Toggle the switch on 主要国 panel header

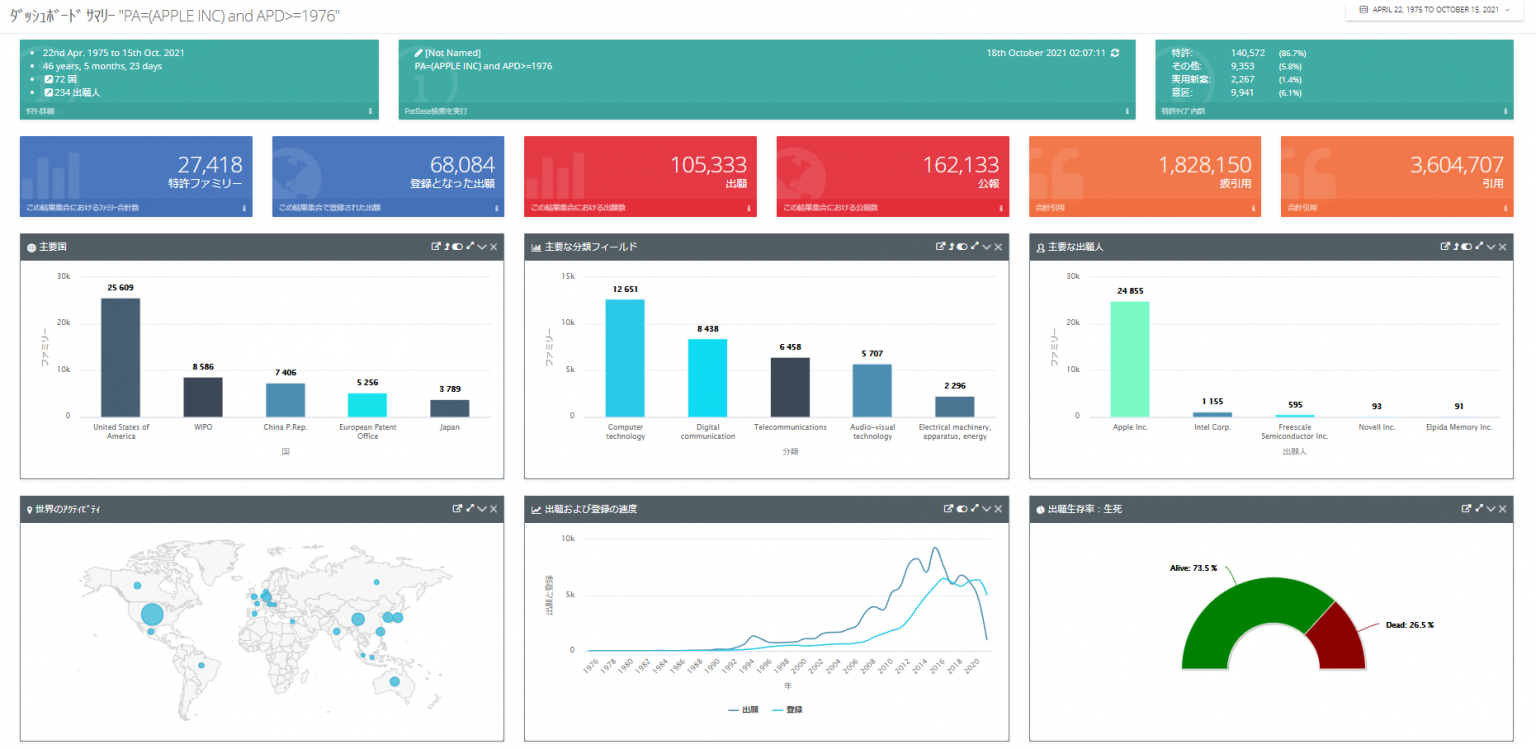[459, 246]
